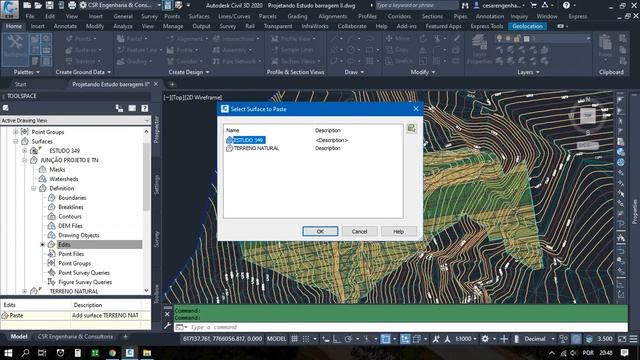Screen dimensions: 640x360
Task: Switch to the Geolocation ribbon tab
Action: point(527,26)
